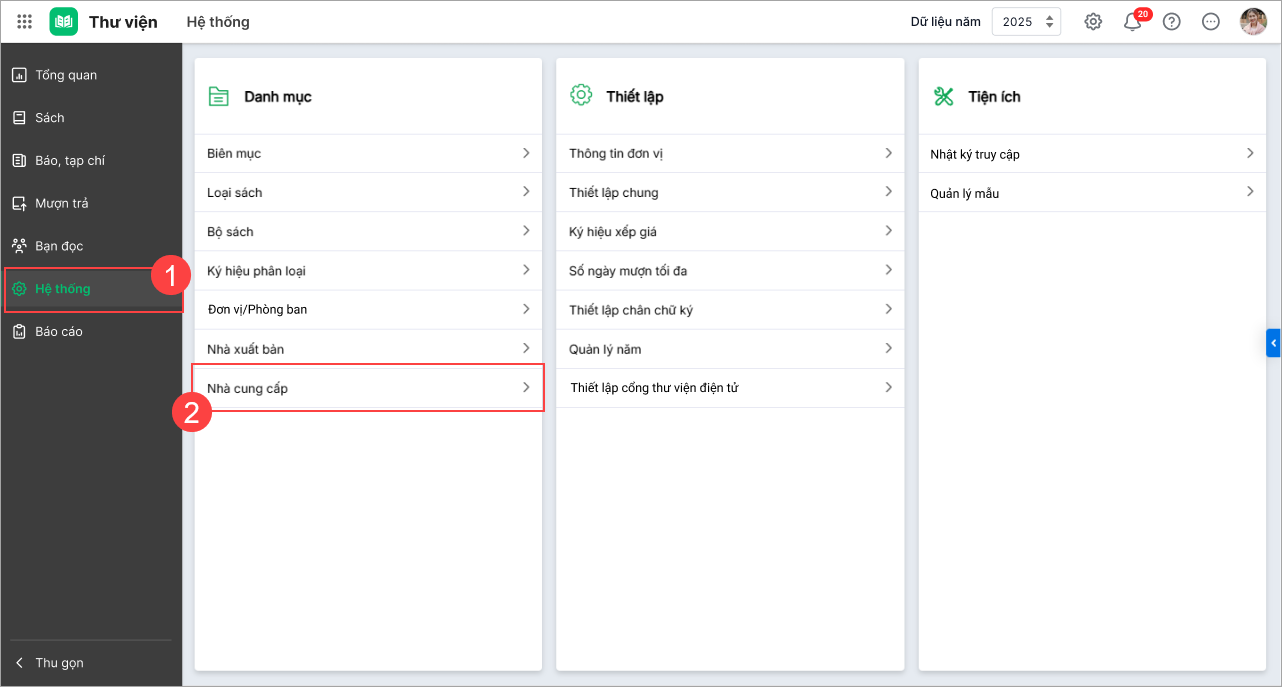Click chevron next to Thiết lập chung

tap(888, 192)
